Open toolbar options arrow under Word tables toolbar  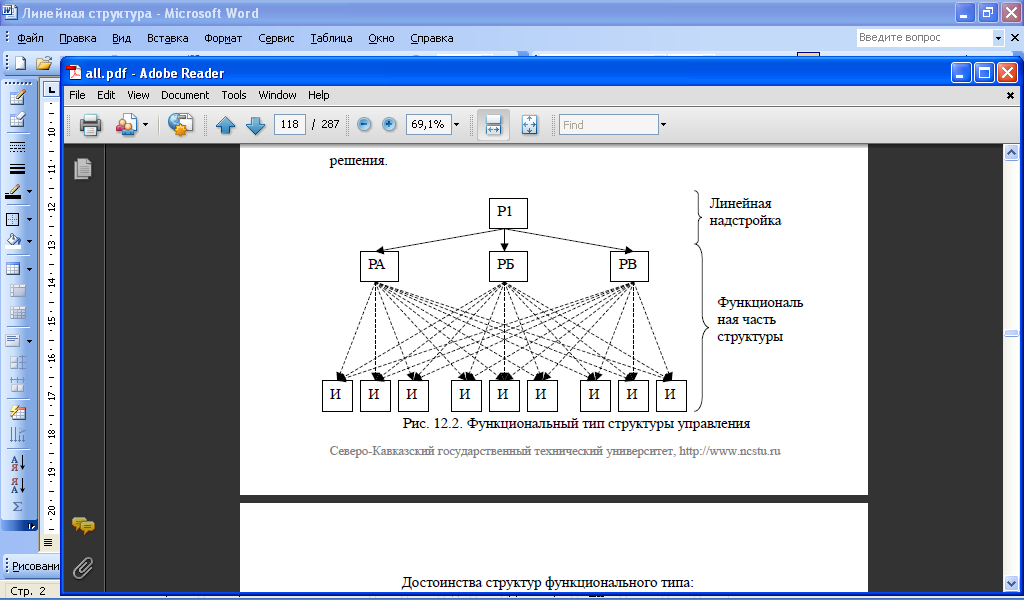[31, 526]
